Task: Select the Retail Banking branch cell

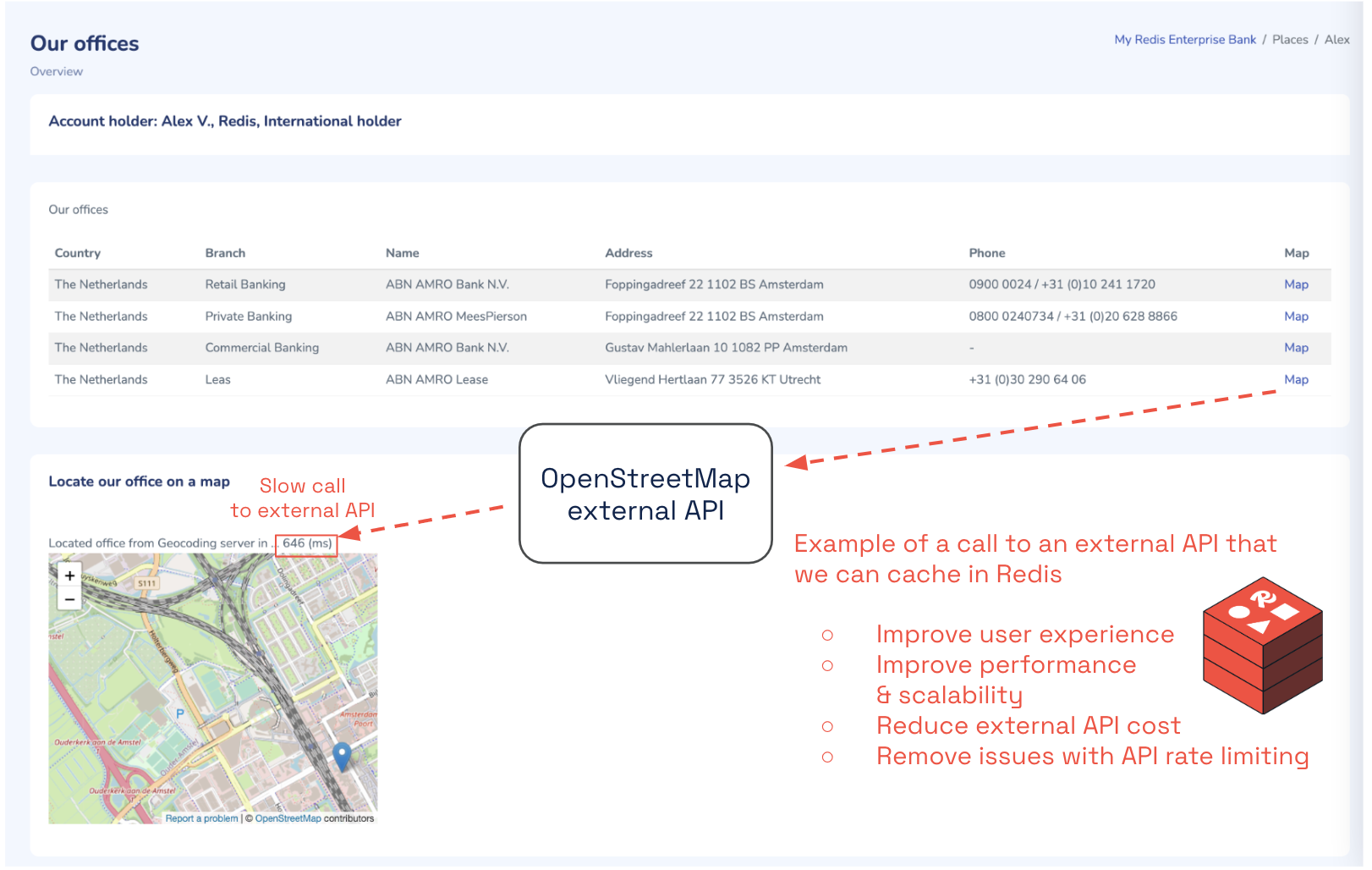Action: click(245, 284)
